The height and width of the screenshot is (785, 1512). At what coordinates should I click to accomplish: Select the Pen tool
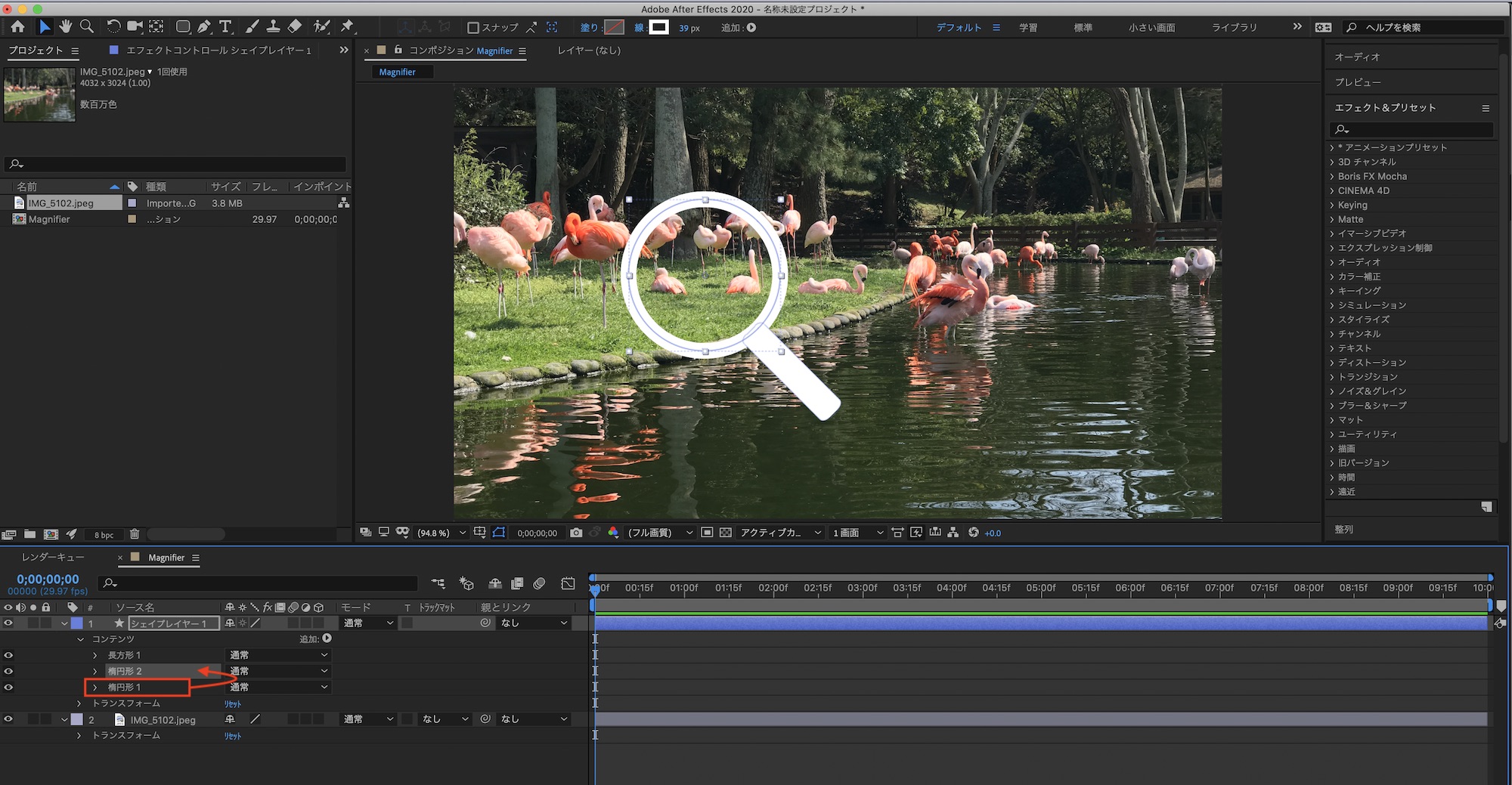pos(204,27)
